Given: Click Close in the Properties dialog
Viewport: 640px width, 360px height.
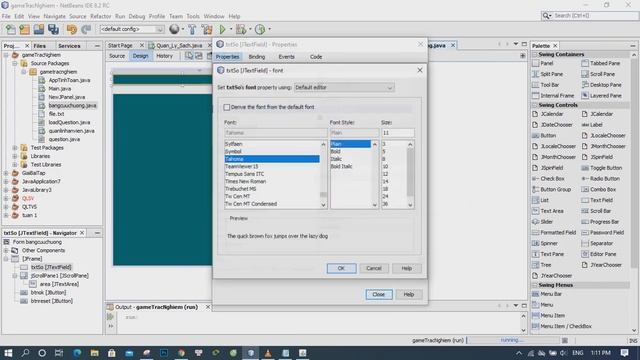Looking at the screenshot, I should point(379,294).
